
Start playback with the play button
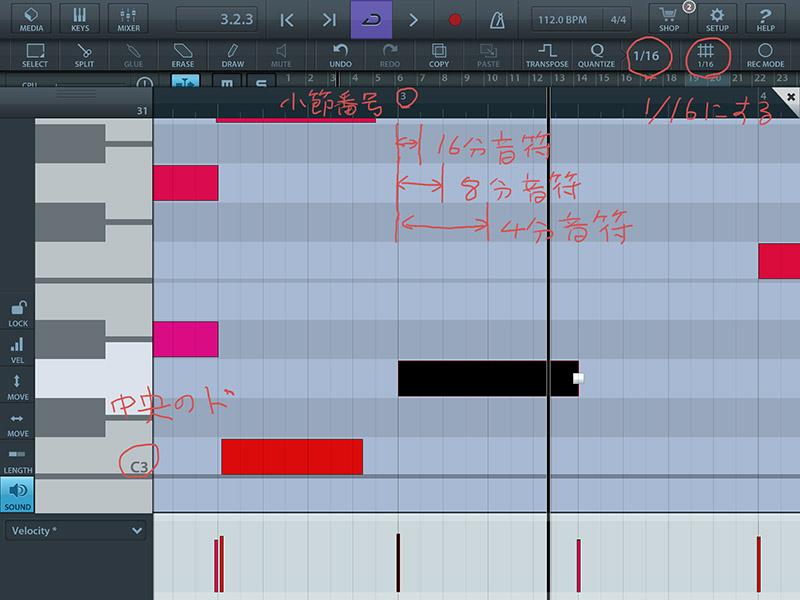click(x=413, y=20)
